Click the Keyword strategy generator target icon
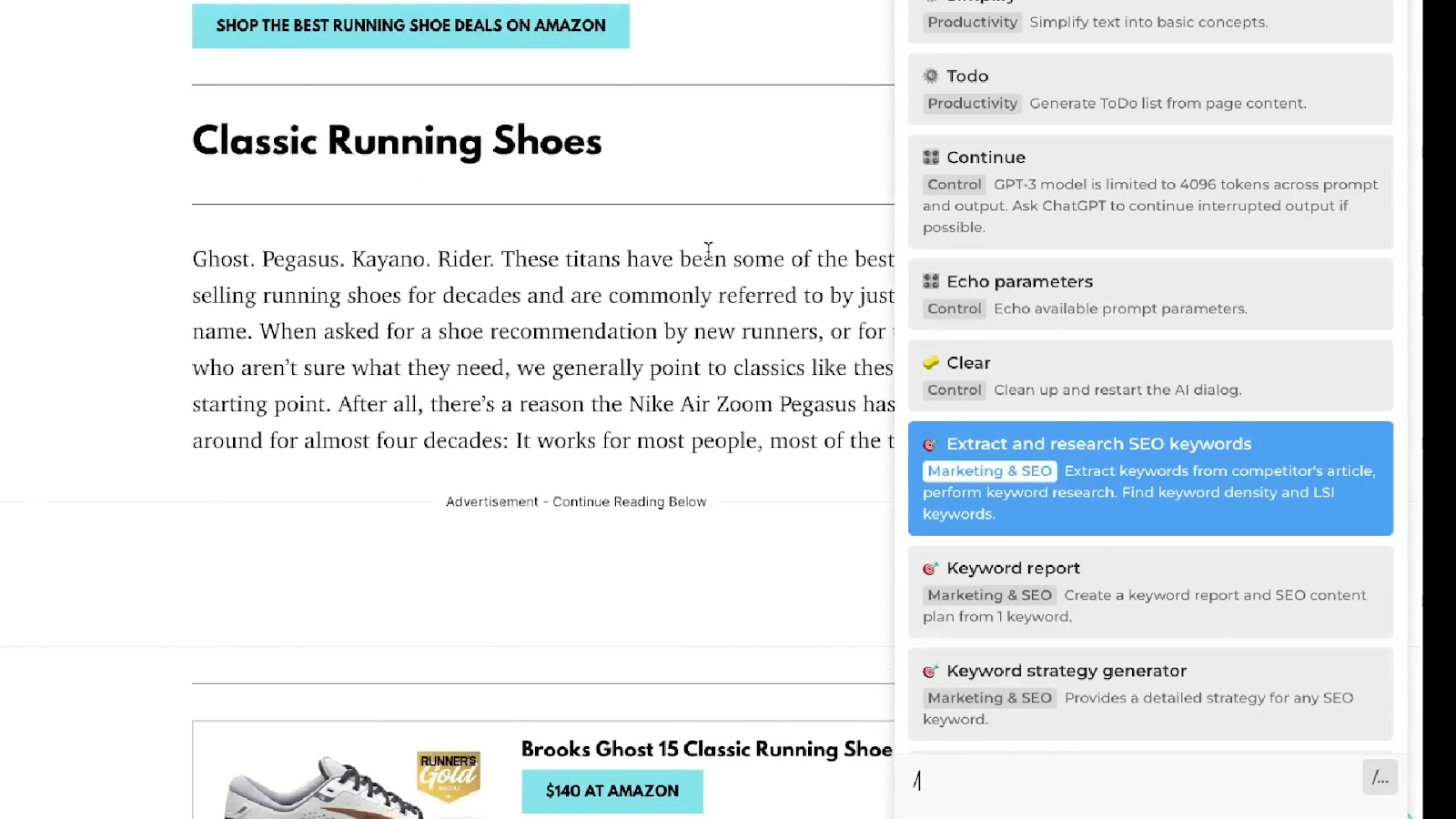Screen dimensions: 1456x819 [x=930, y=671]
